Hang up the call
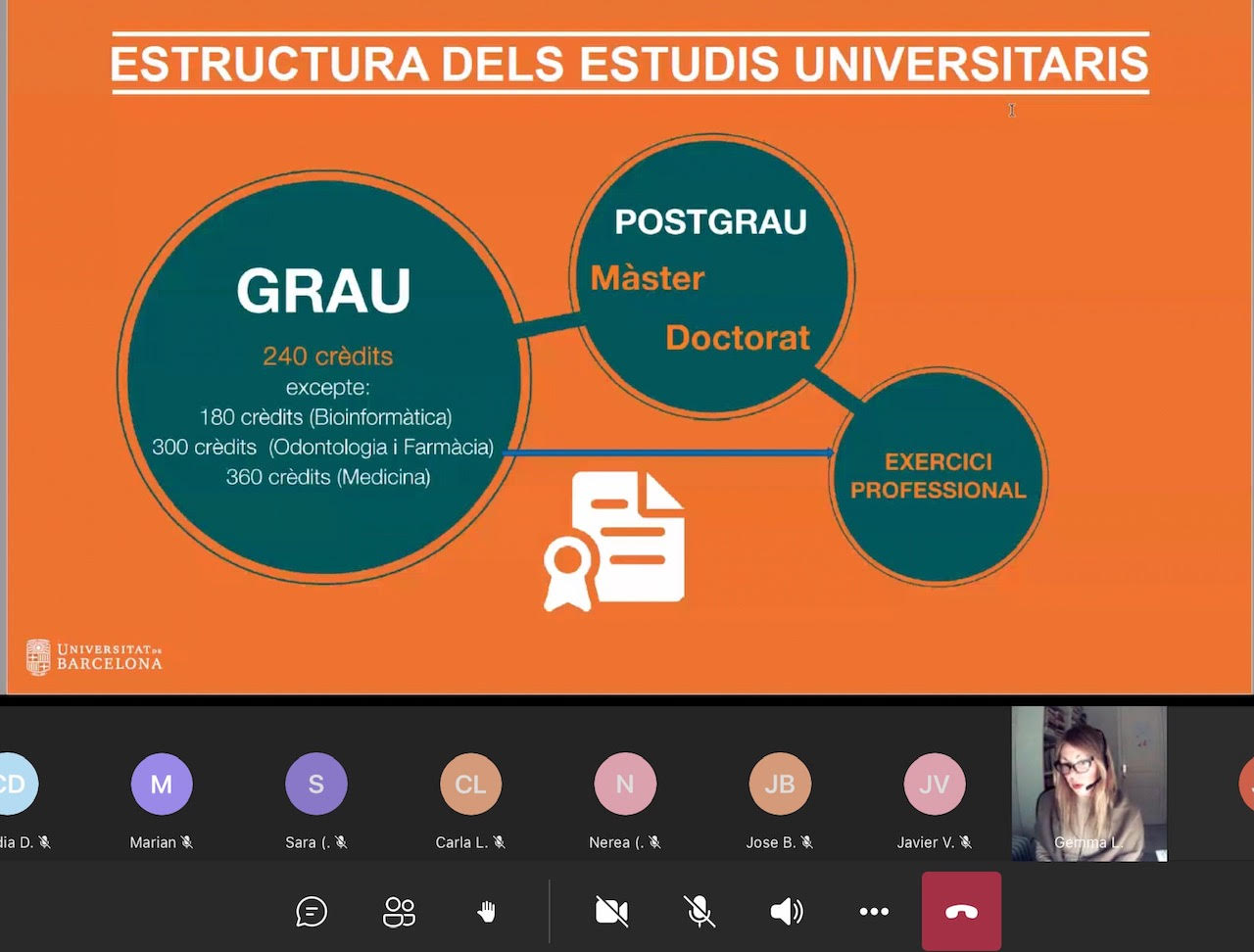1254x952 pixels. pos(961,912)
